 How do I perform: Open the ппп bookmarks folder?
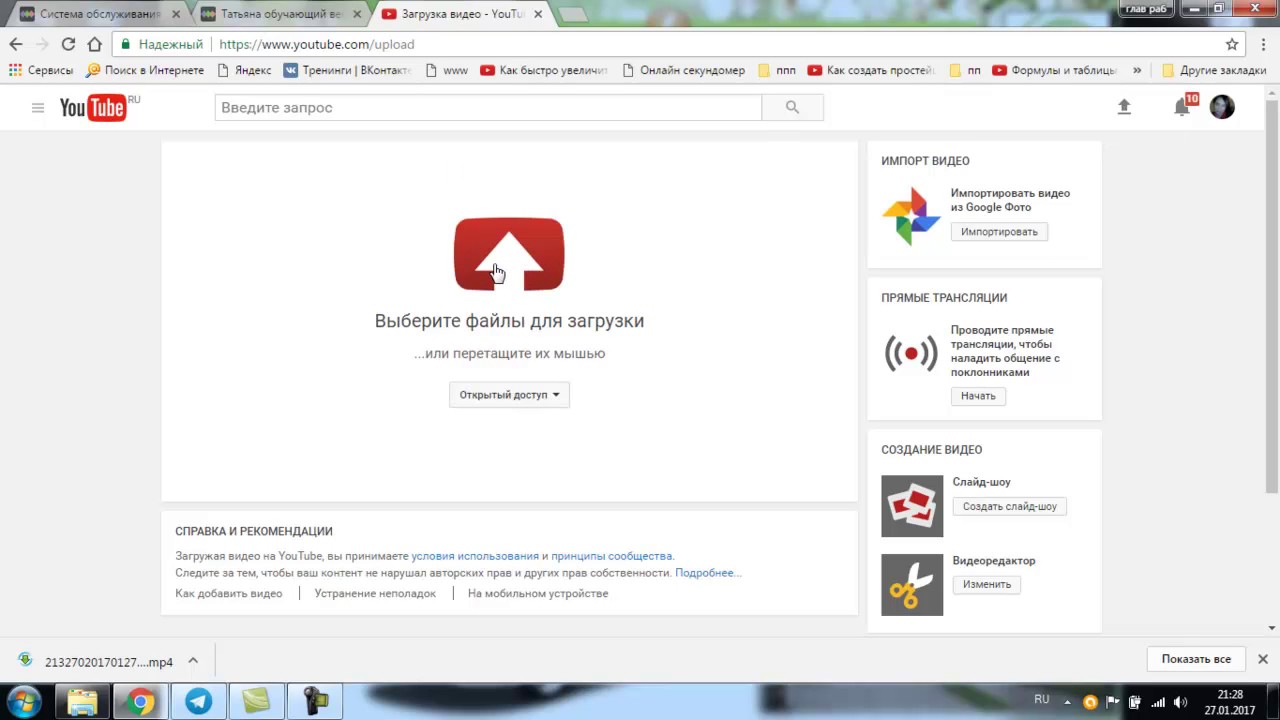777,70
